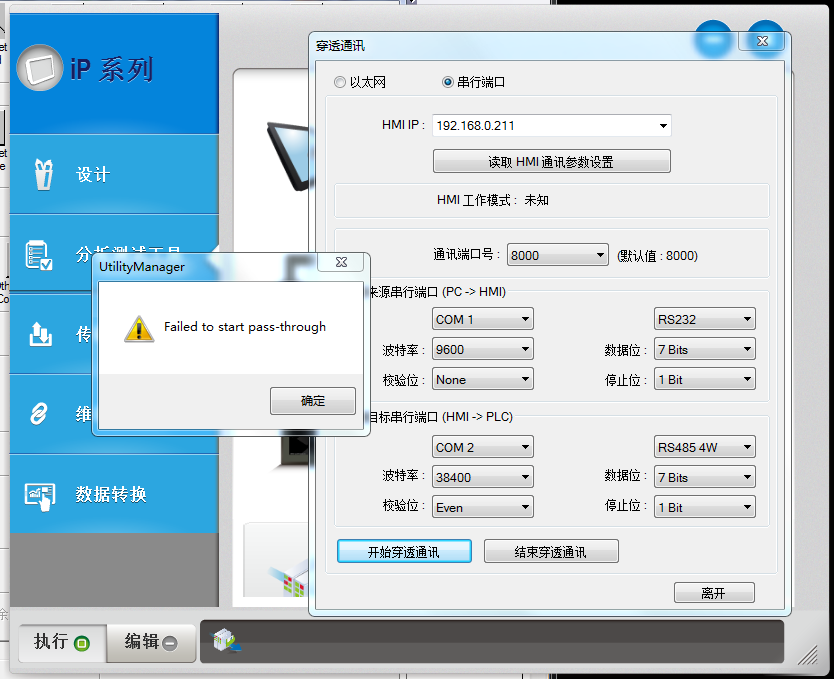This screenshot has height=679, width=834.
Task: Click the 传输 upload icon in sidebar
Action: click(41, 334)
